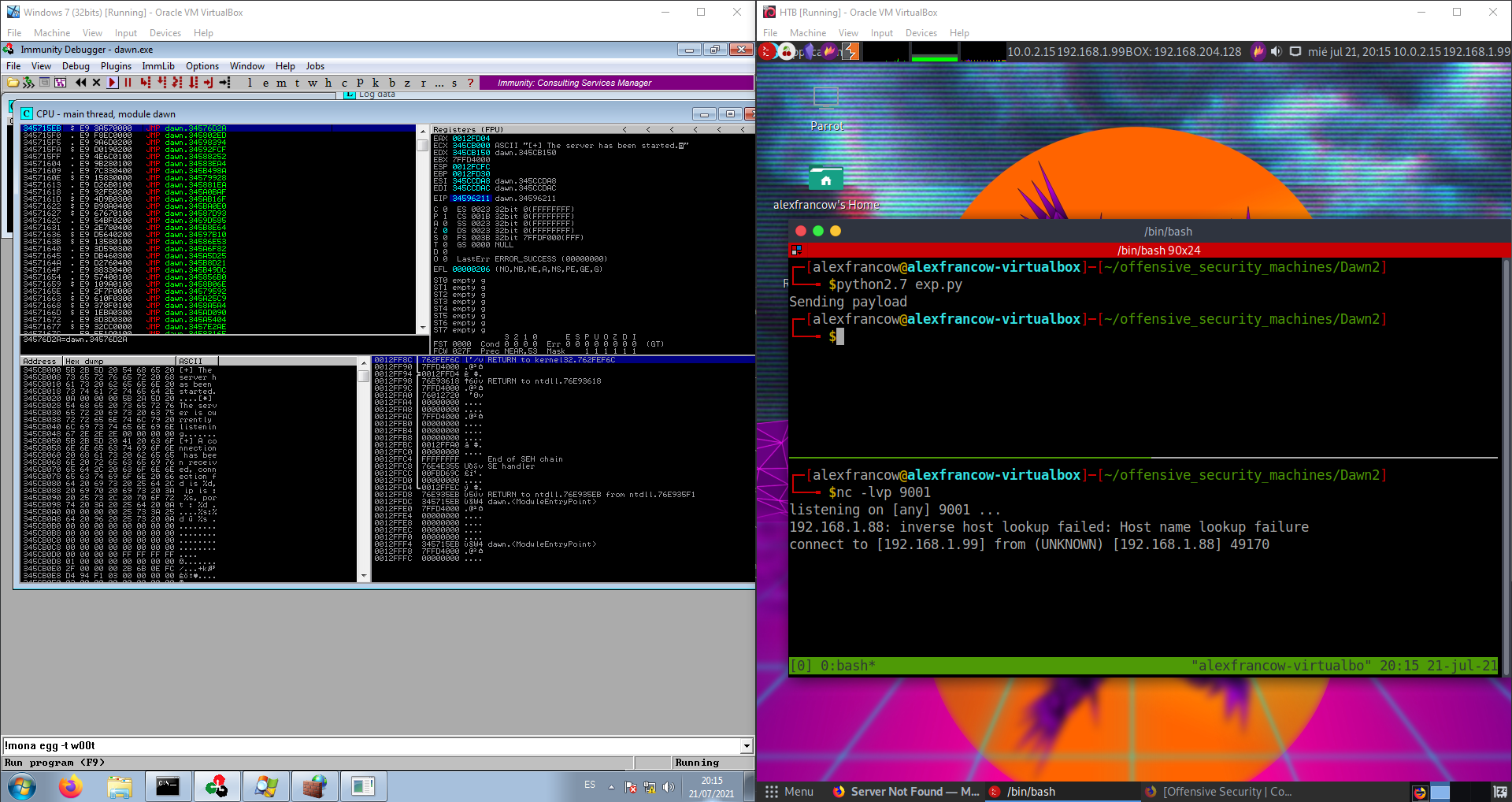Click the Registers (FPU) header
Image resolution: width=1512 pixels, height=802 pixels.
(x=468, y=129)
